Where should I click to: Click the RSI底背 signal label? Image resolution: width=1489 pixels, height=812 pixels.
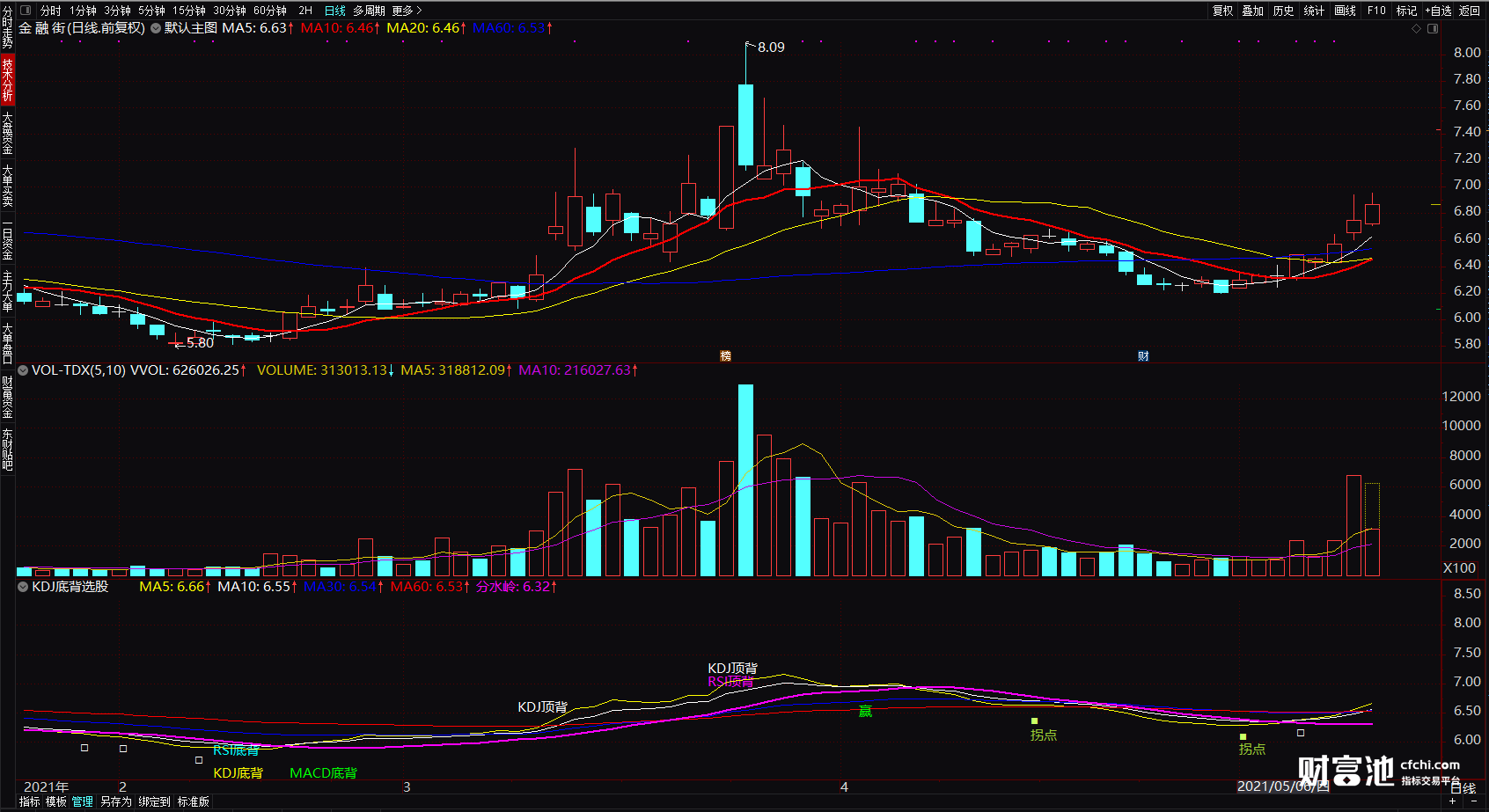(x=236, y=750)
